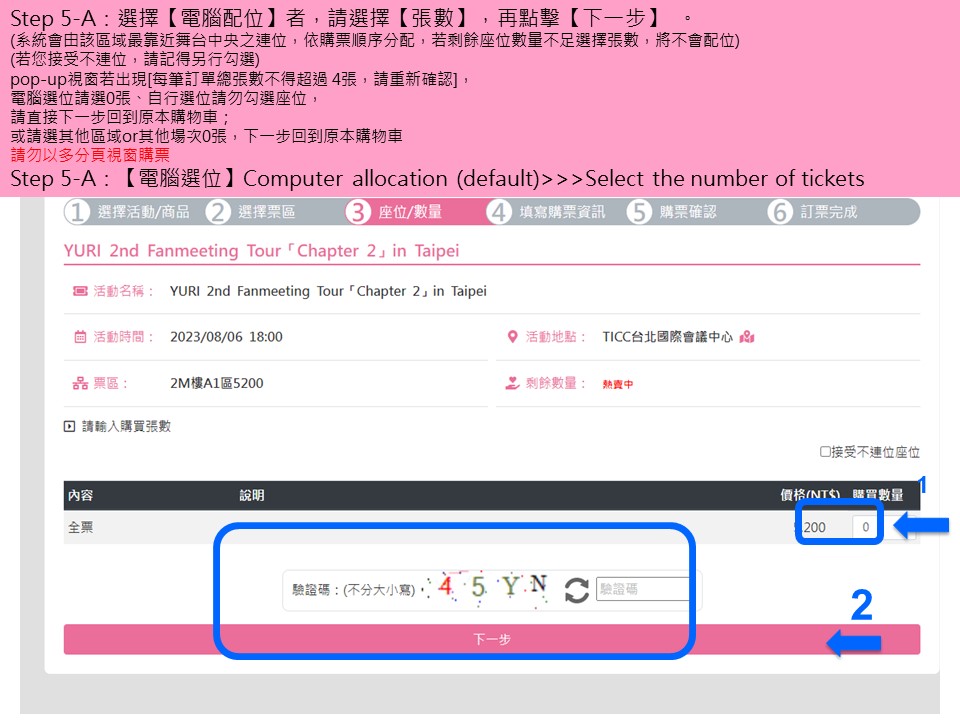Click the ticket icon beside 活動名稱
The image size is (960, 720).
(x=80, y=291)
